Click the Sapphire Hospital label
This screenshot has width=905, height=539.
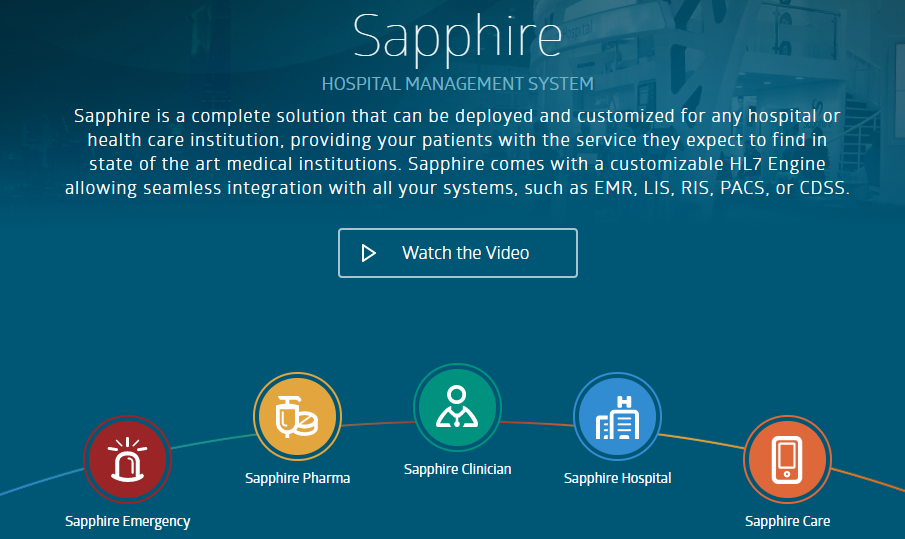(x=618, y=478)
